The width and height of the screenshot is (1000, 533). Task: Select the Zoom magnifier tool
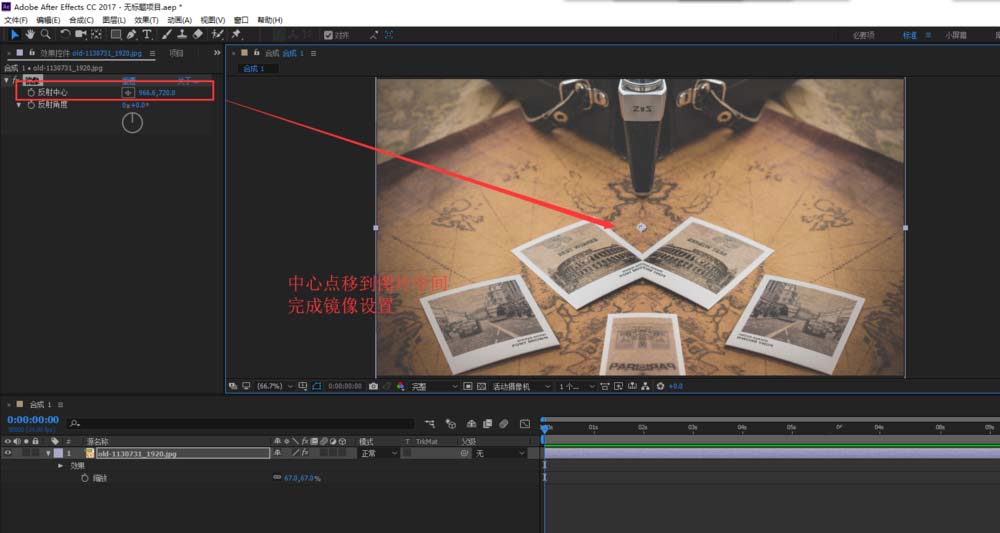(45, 34)
